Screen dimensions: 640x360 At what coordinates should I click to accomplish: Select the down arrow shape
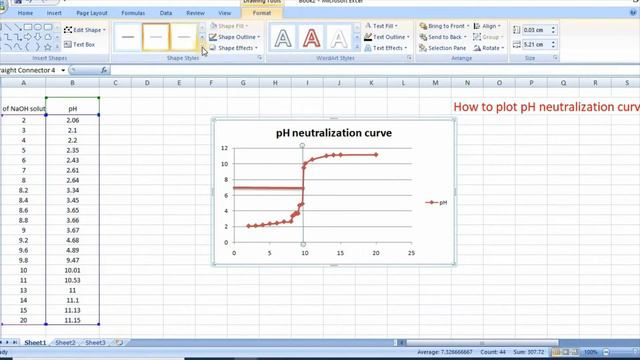click(38, 37)
